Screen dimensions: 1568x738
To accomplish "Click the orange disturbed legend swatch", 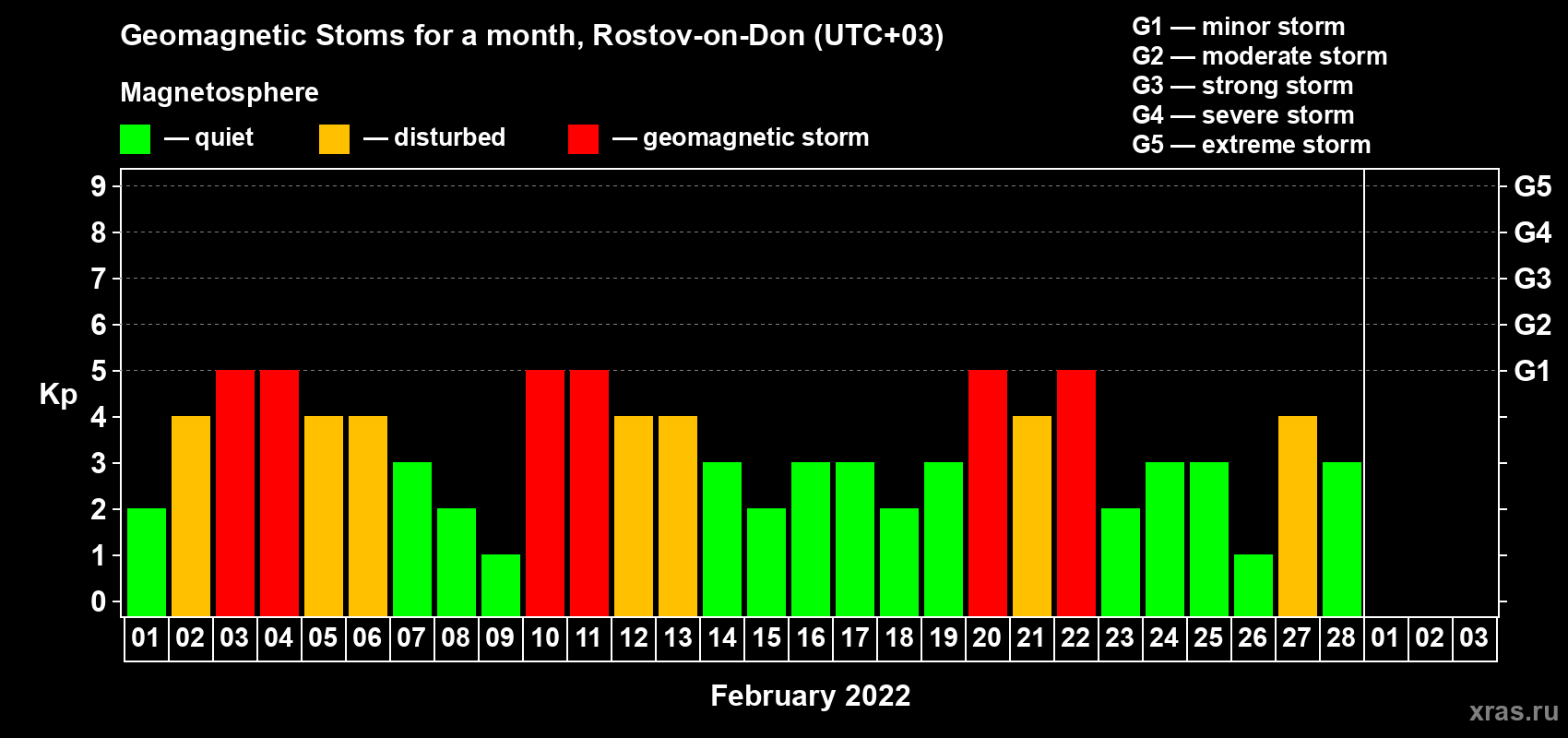I will coord(334,139).
